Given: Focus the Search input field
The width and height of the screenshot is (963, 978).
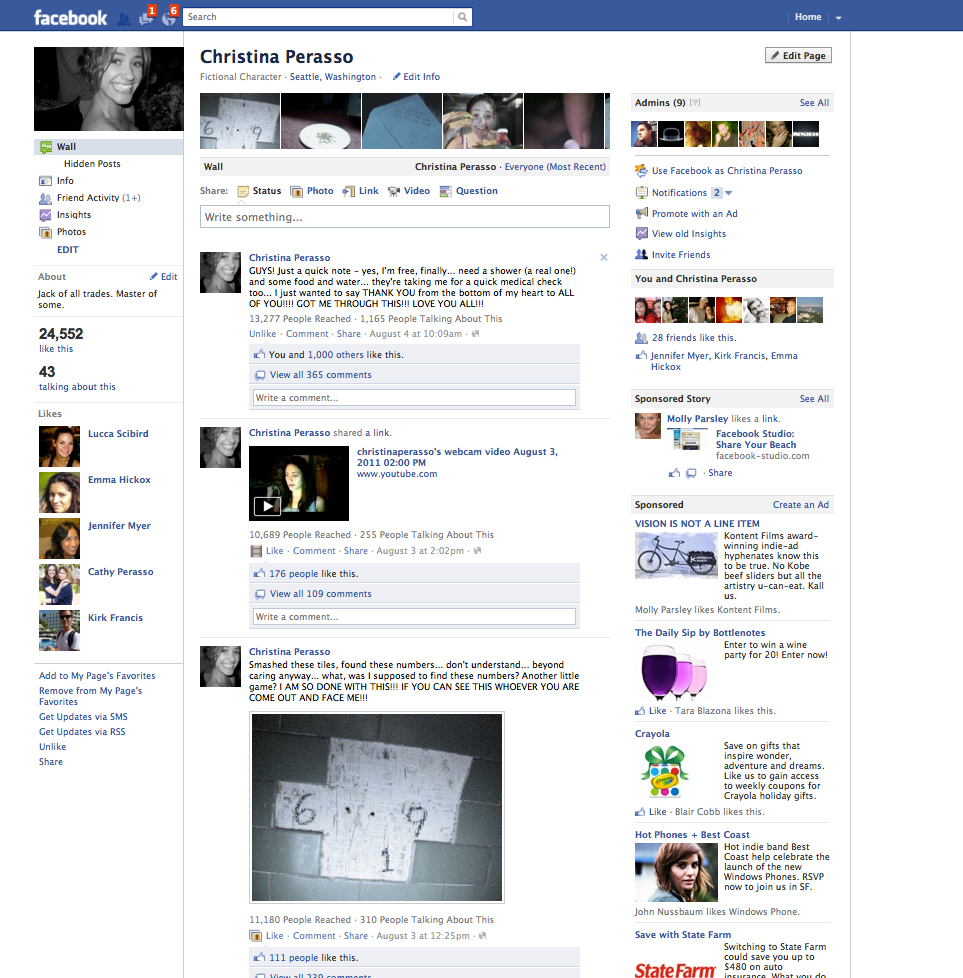Looking at the screenshot, I should [x=319, y=17].
